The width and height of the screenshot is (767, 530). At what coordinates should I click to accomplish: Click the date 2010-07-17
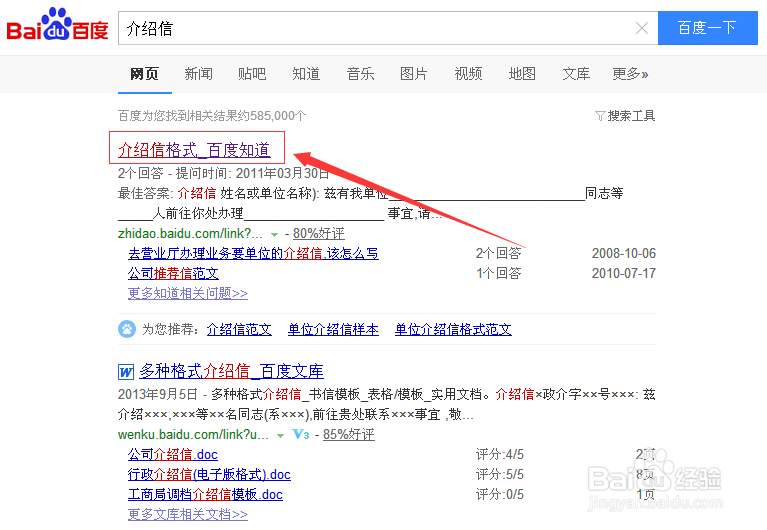[624, 273]
